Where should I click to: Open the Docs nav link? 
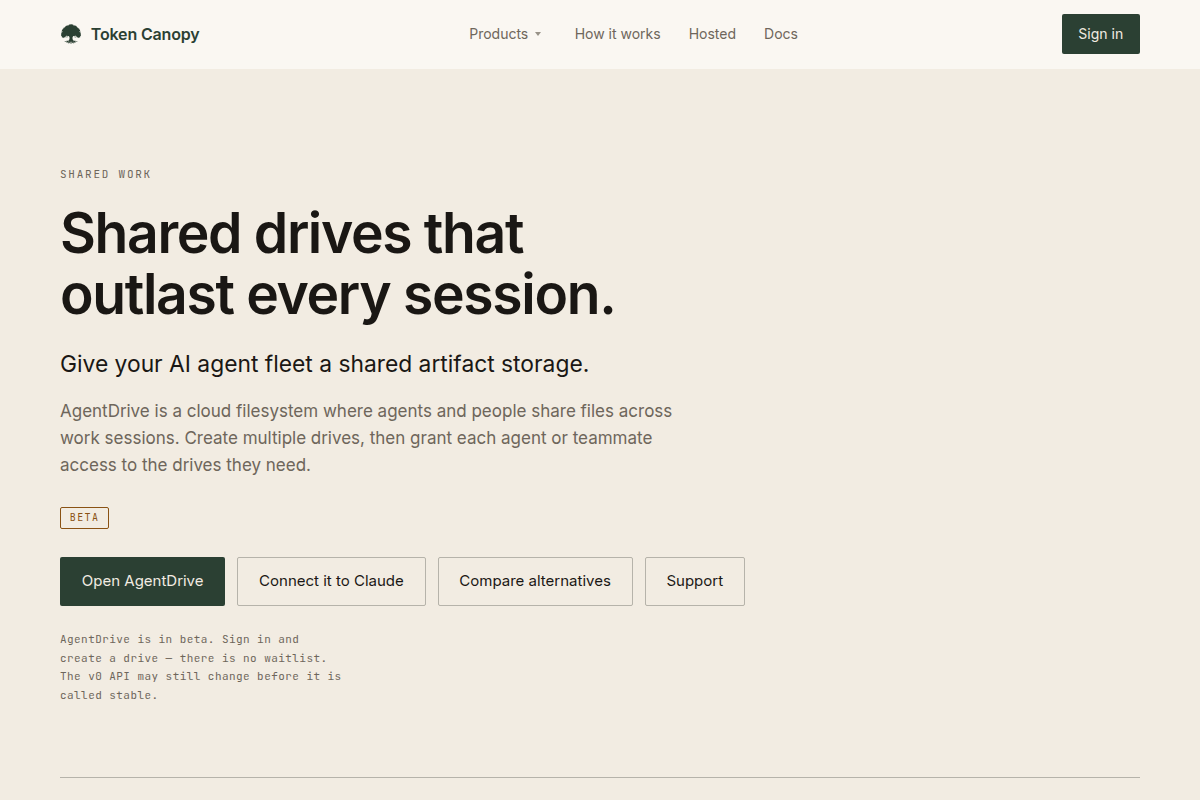coord(781,34)
